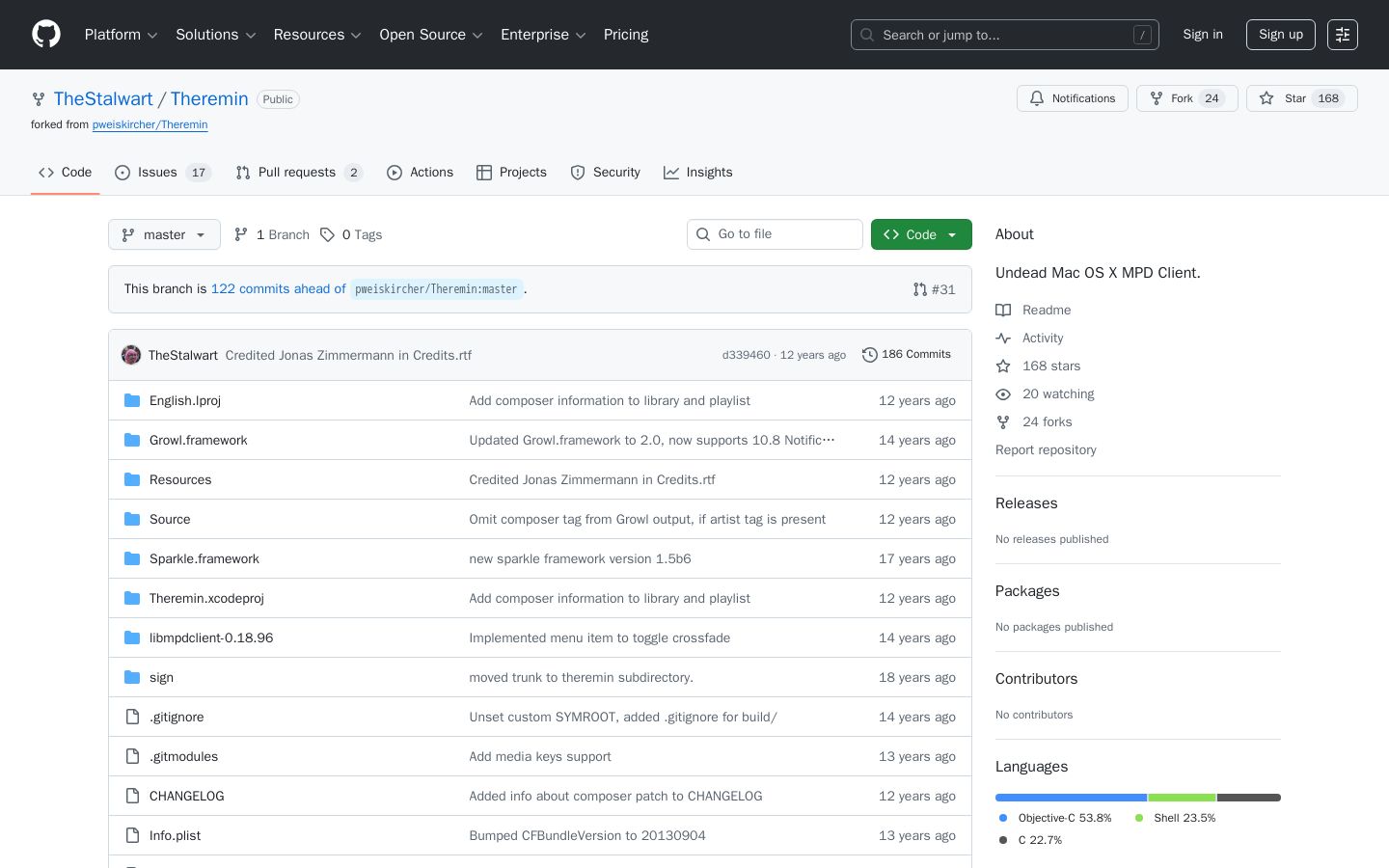Viewport: 1389px width, 868px height.
Task: Open the Activity pulse icon link
Action: tap(1003, 339)
